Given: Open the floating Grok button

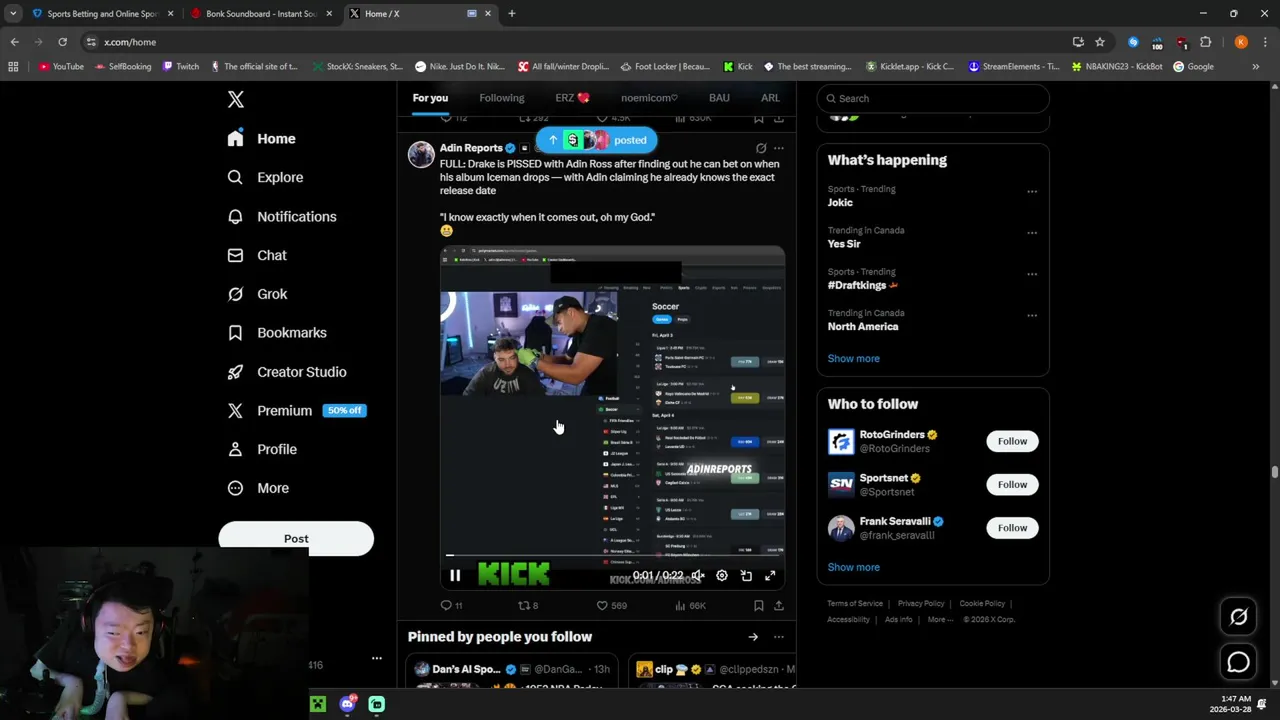Looking at the screenshot, I should coord(1238,617).
